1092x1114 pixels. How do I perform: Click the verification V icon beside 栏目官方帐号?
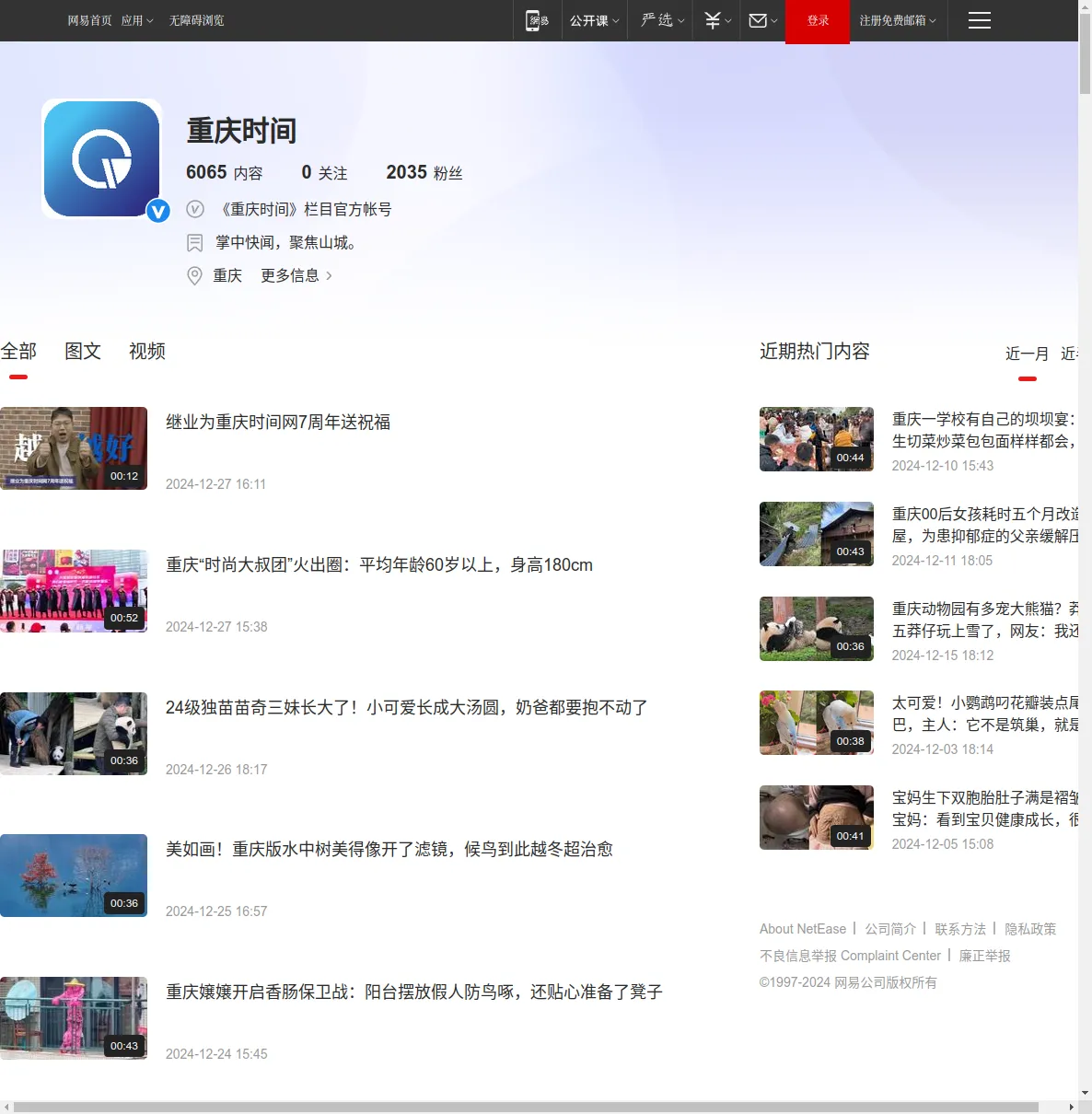click(x=195, y=209)
